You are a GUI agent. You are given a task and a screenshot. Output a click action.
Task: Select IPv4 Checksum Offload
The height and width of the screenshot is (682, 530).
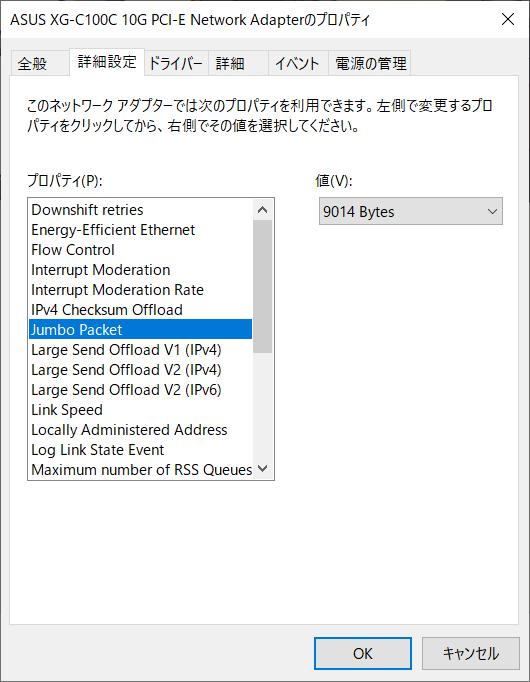(x=140, y=310)
